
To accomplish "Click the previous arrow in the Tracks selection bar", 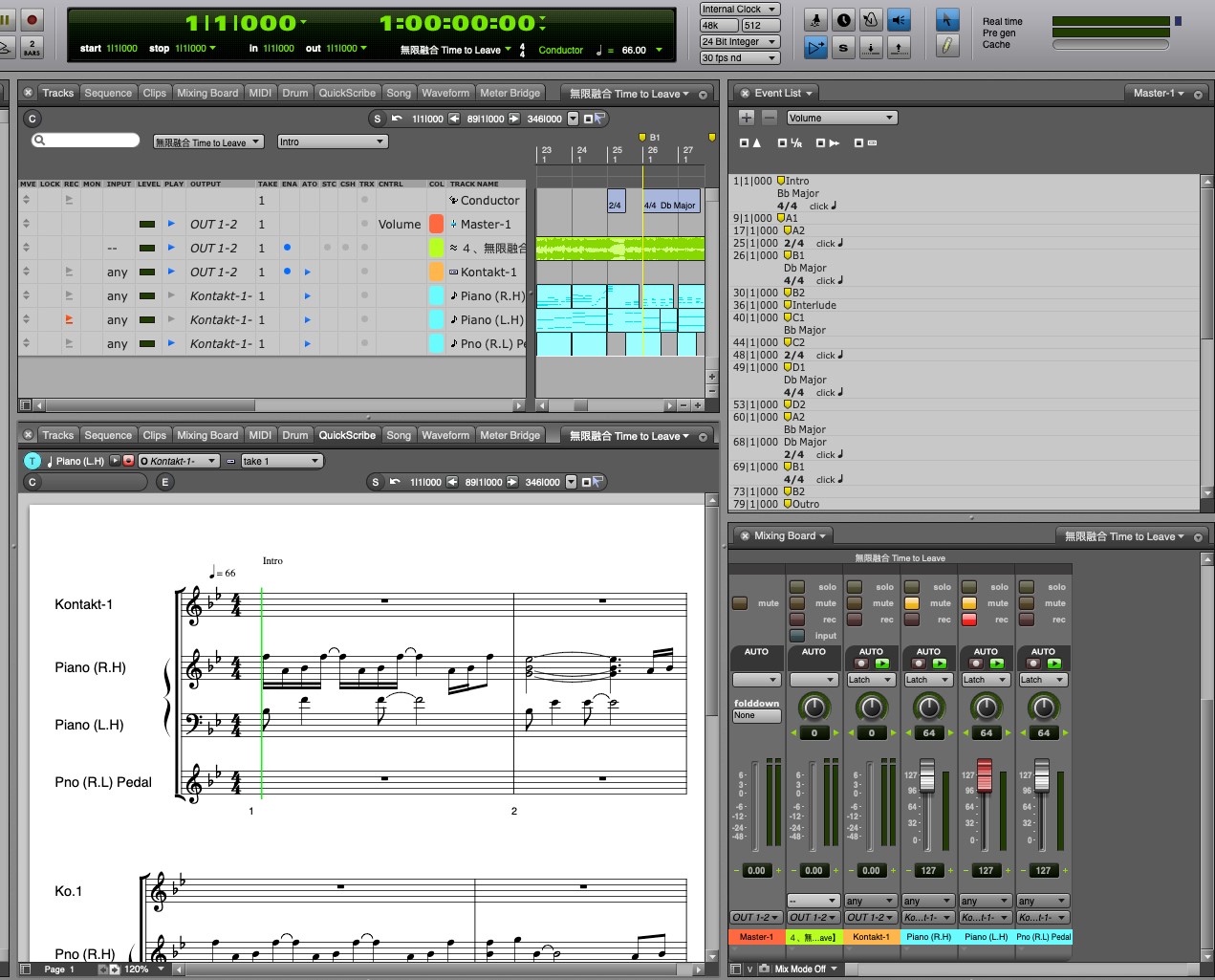I will point(454,119).
